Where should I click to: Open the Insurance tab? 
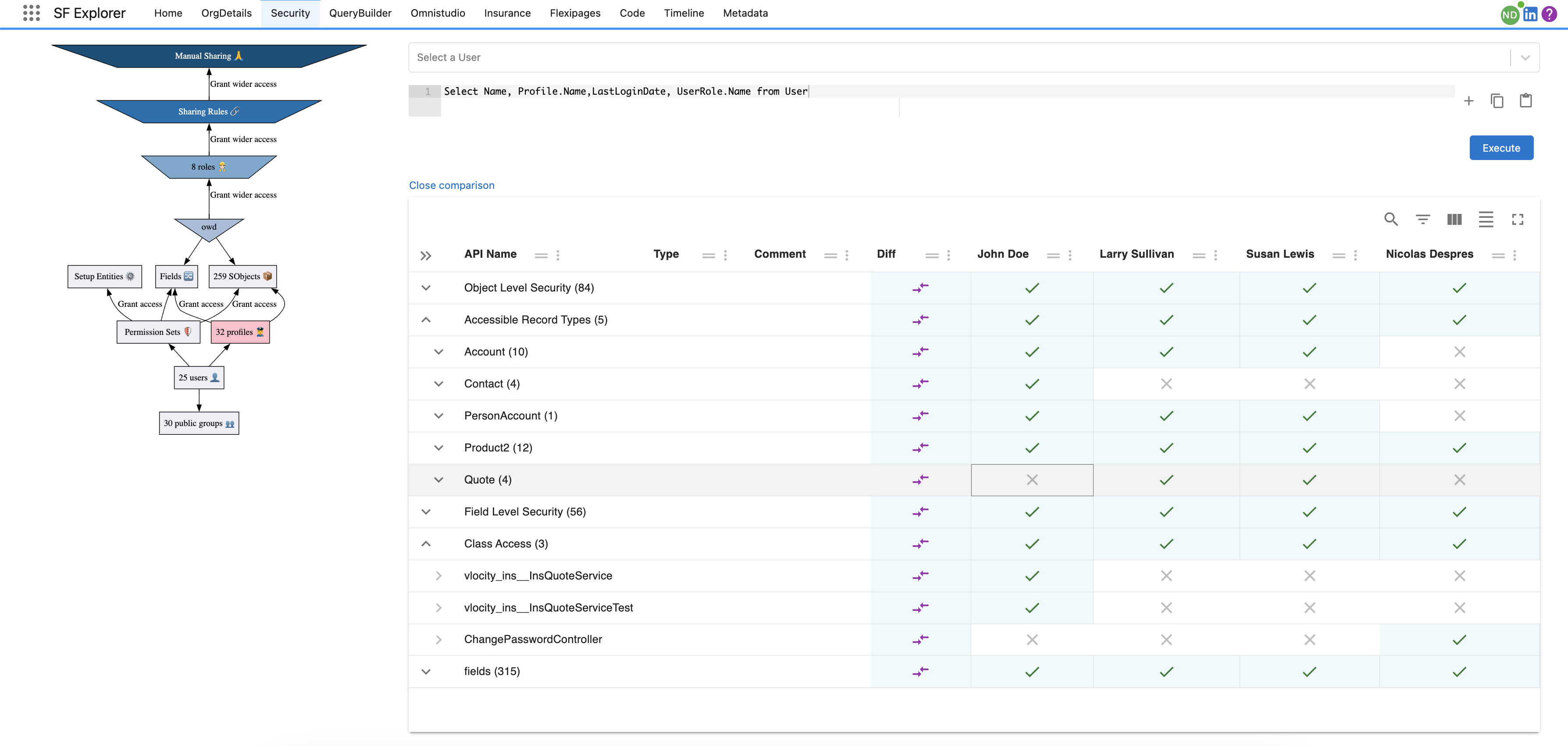507,13
